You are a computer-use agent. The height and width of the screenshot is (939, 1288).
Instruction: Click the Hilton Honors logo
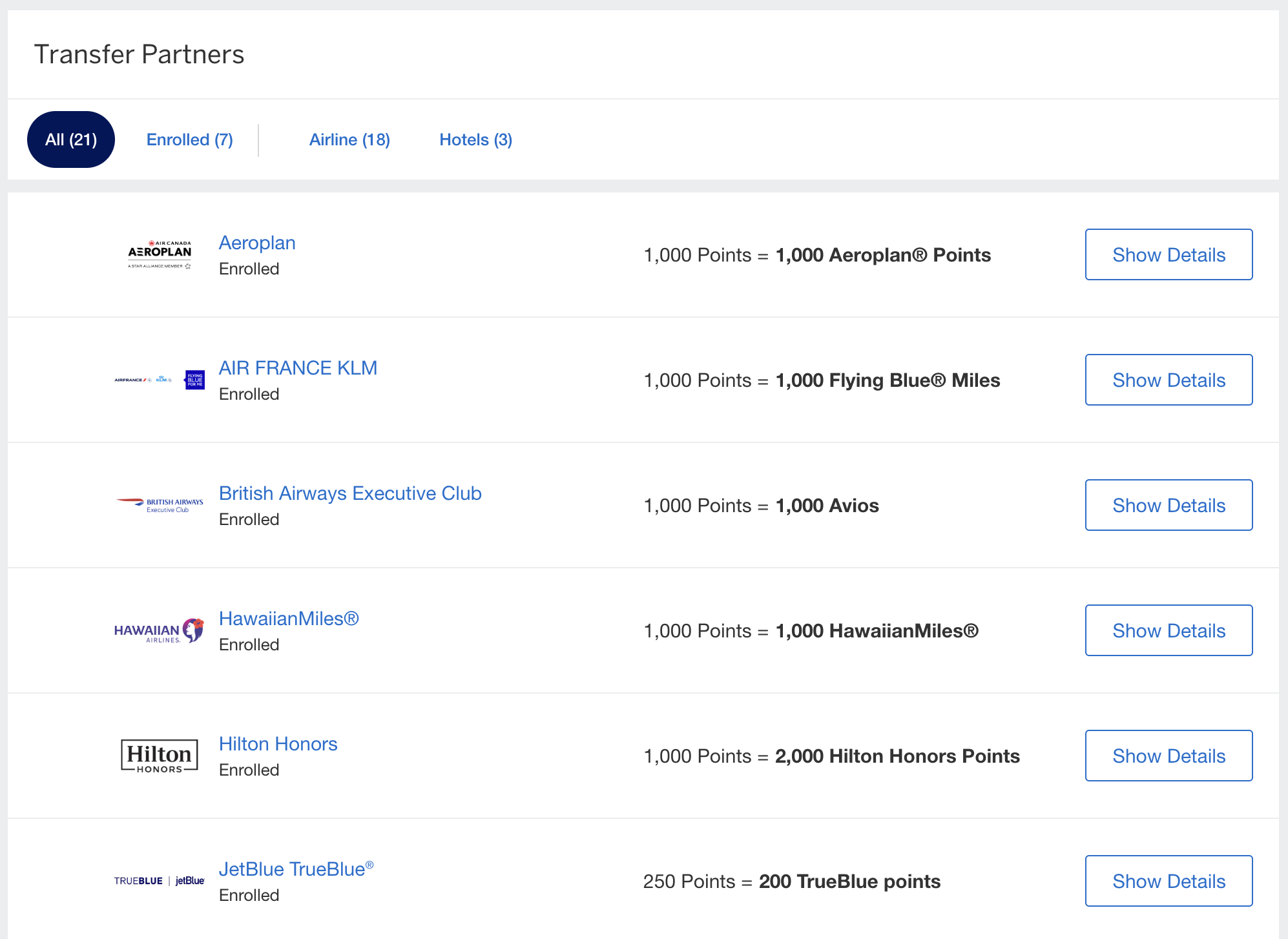coord(159,756)
